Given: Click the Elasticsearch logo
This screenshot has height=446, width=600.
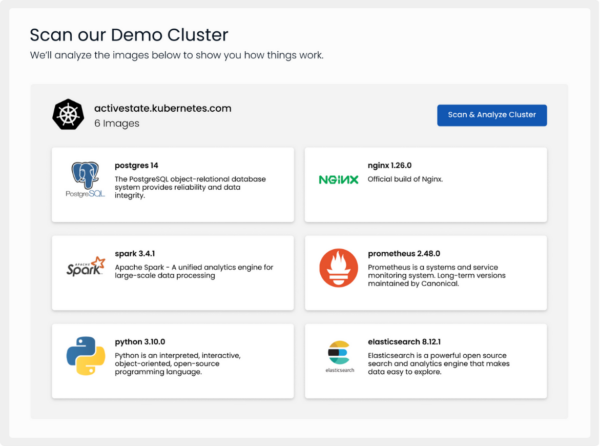Looking at the screenshot, I should tap(338, 356).
